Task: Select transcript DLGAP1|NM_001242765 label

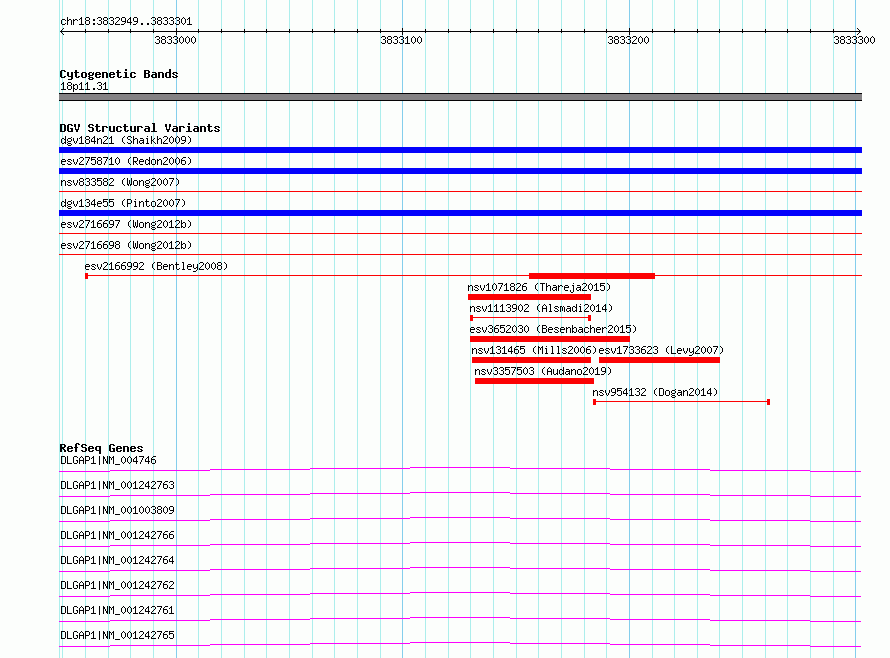Action: click(x=117, y=635)
